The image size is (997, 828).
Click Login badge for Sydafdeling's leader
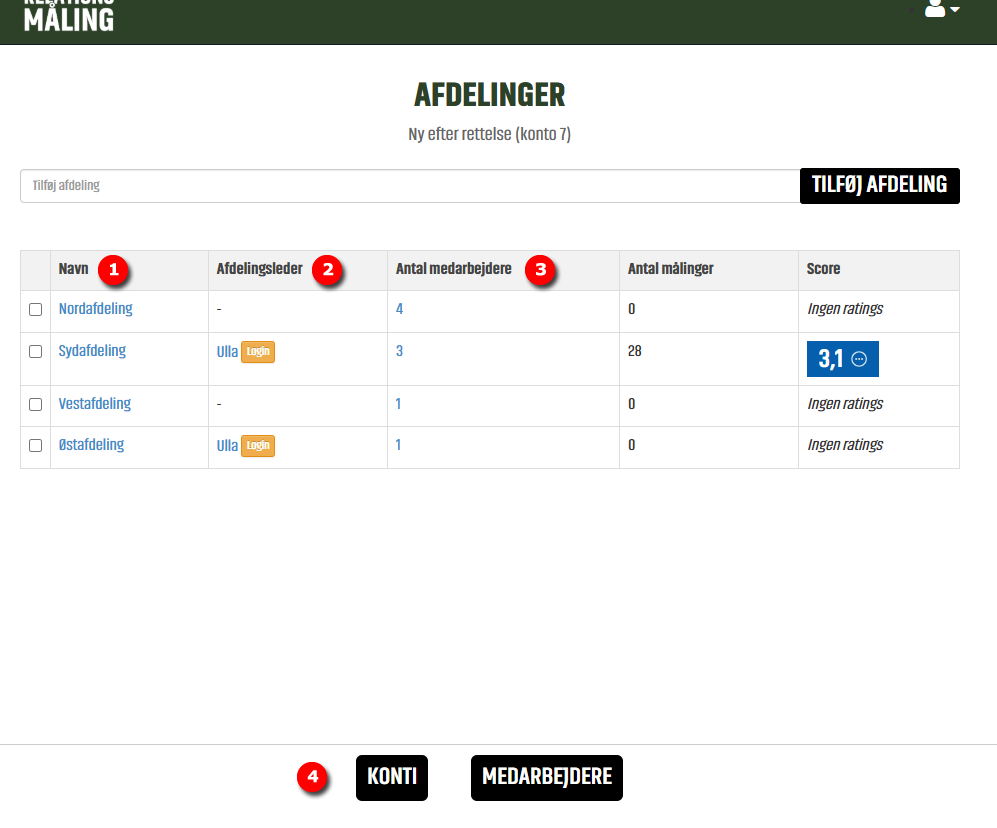coord(258,352)
